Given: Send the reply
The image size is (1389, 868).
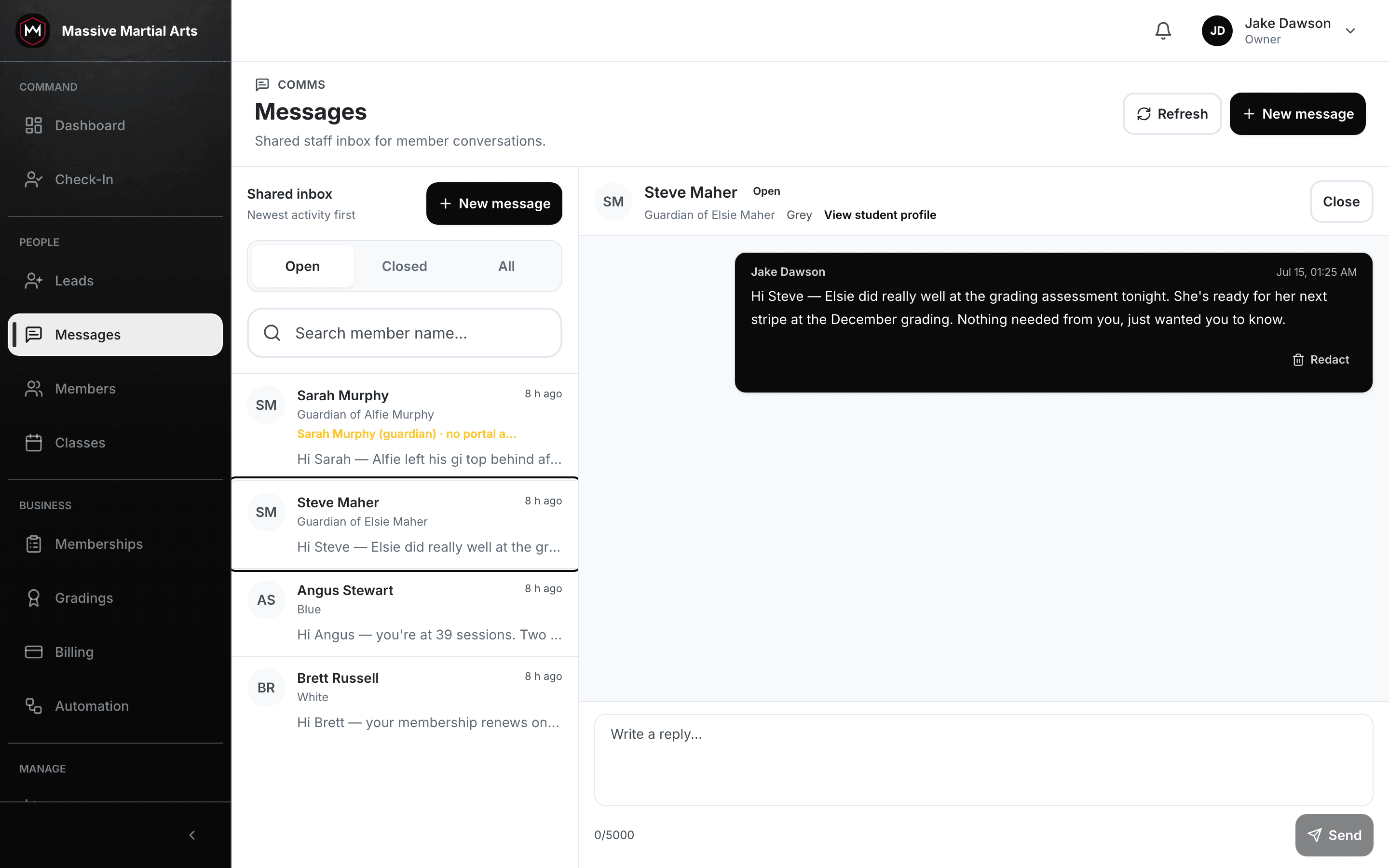Looking at the screenshot, I should click(1334, 835).
